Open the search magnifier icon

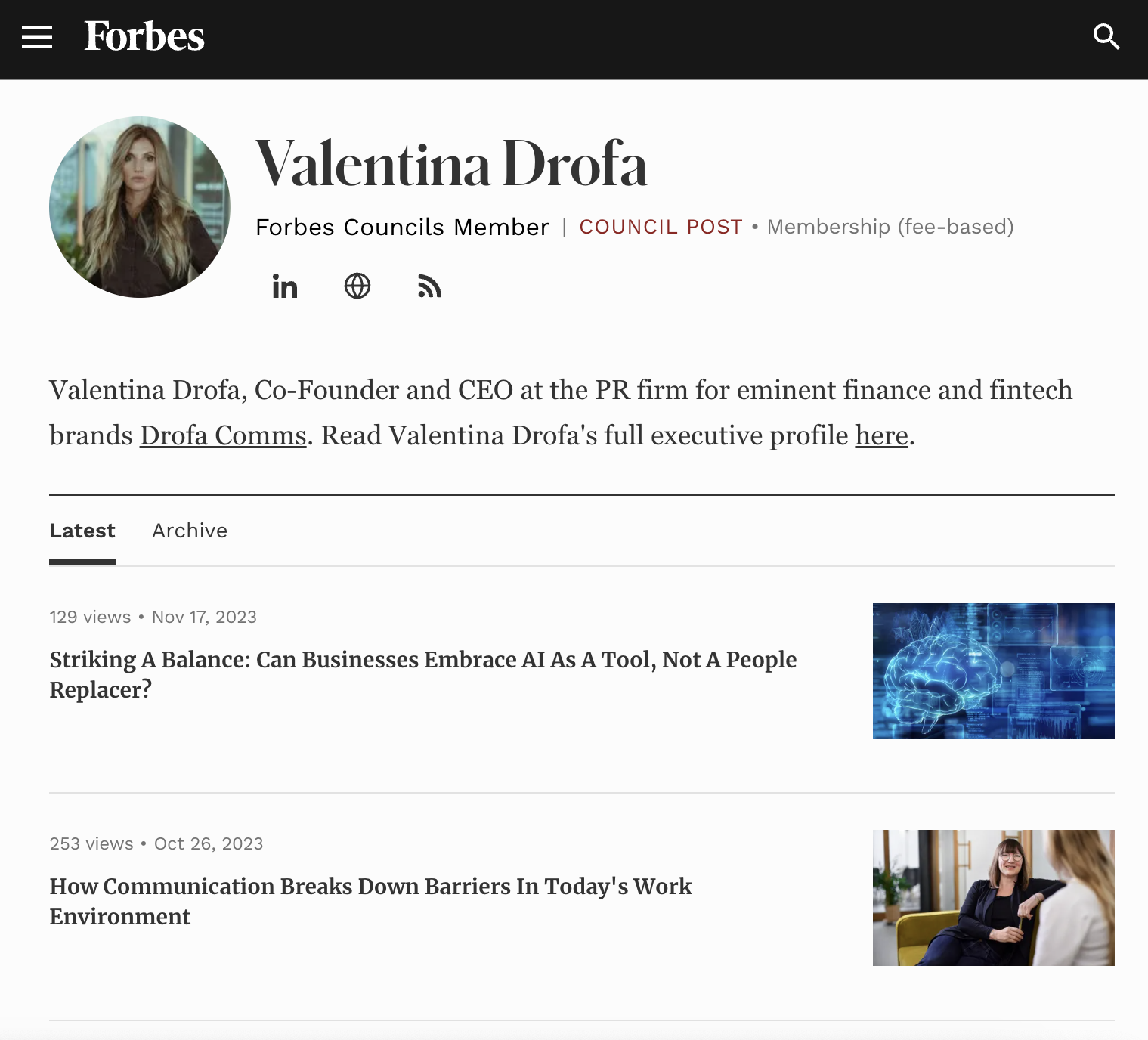[1106, 36]
